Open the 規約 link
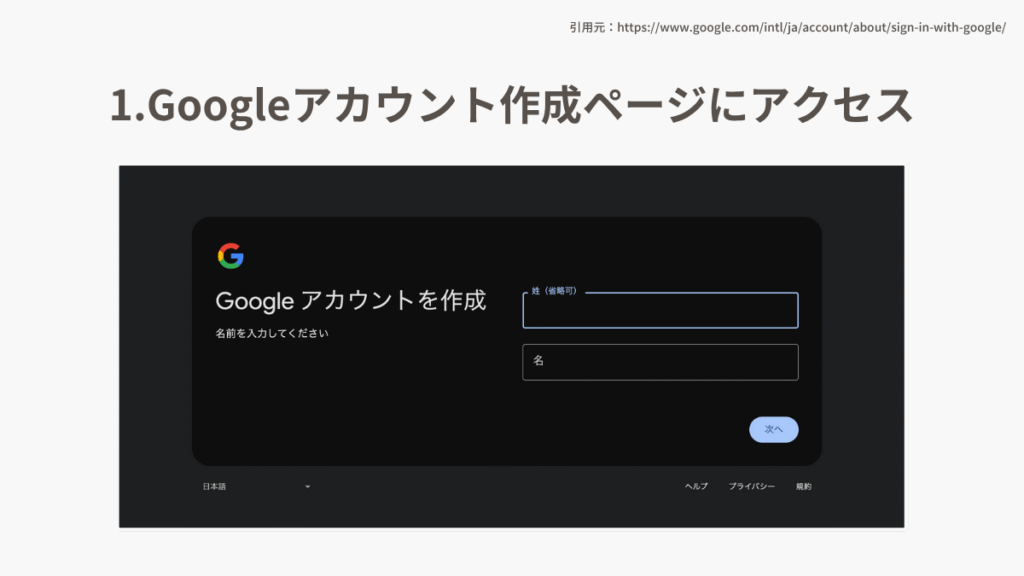 tap(803, 487)
